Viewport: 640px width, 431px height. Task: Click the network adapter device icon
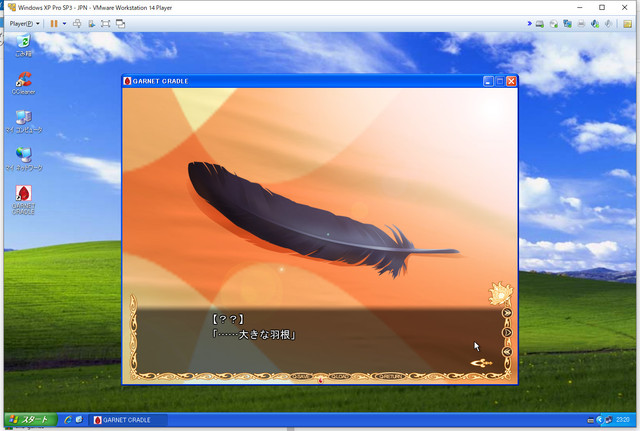point(567,24)
